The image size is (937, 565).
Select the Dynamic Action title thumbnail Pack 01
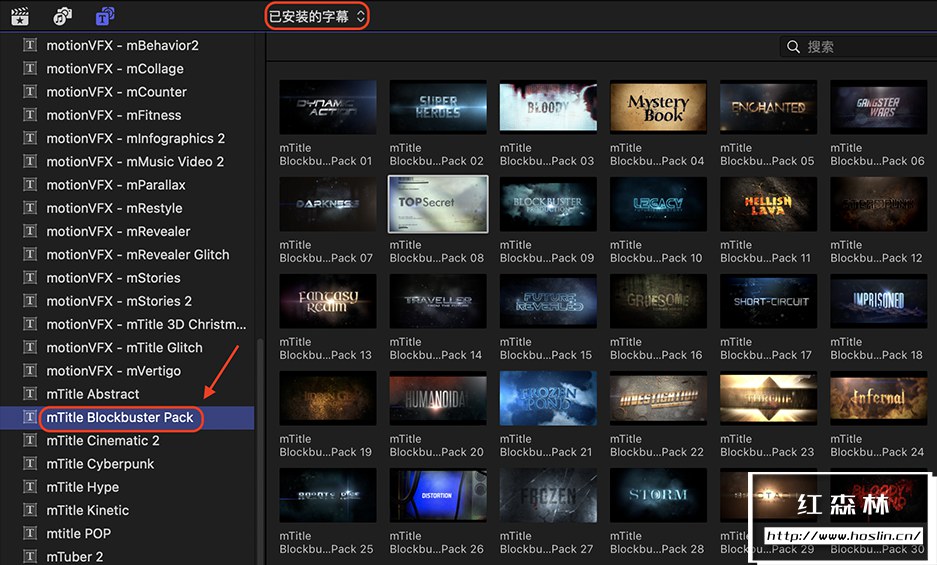[x=328, y=107]
